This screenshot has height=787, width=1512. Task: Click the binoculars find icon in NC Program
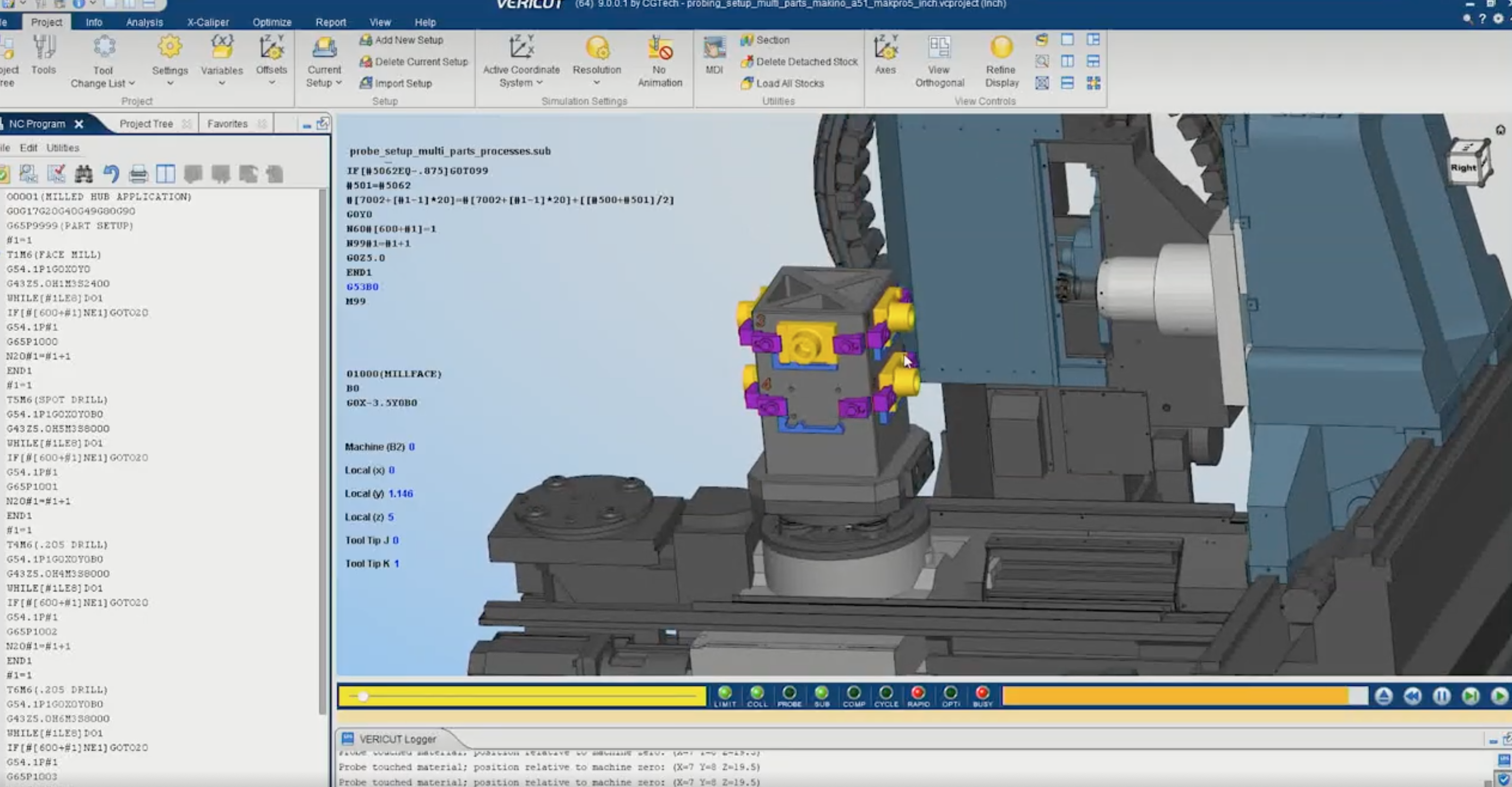84,174
